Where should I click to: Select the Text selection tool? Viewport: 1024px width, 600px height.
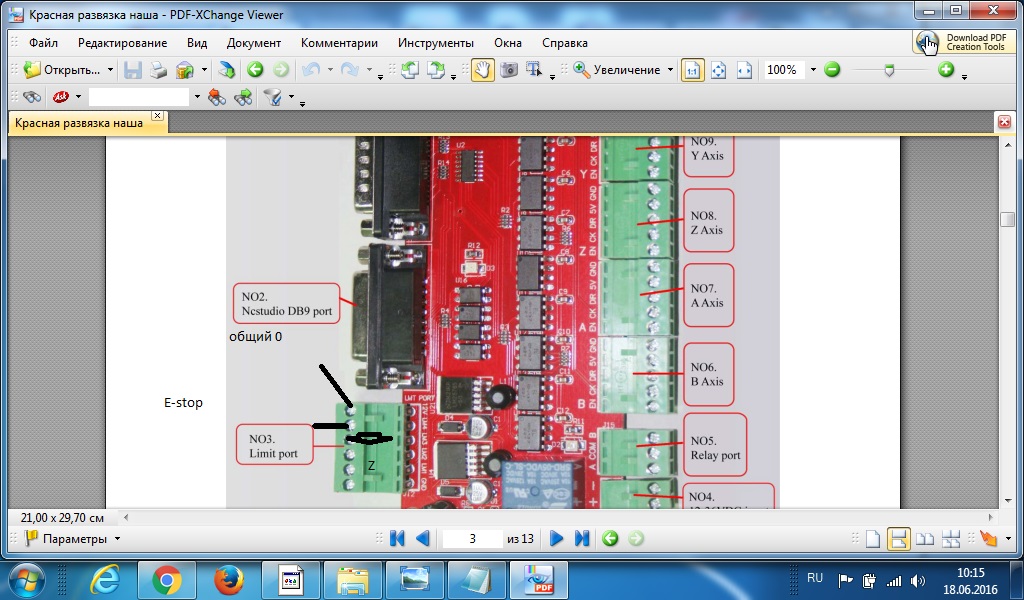click(534, 70)
